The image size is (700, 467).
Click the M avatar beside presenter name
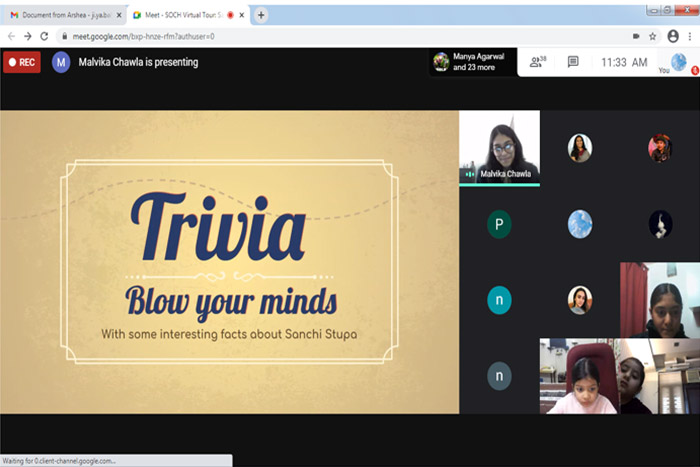[x=61, y=62]
